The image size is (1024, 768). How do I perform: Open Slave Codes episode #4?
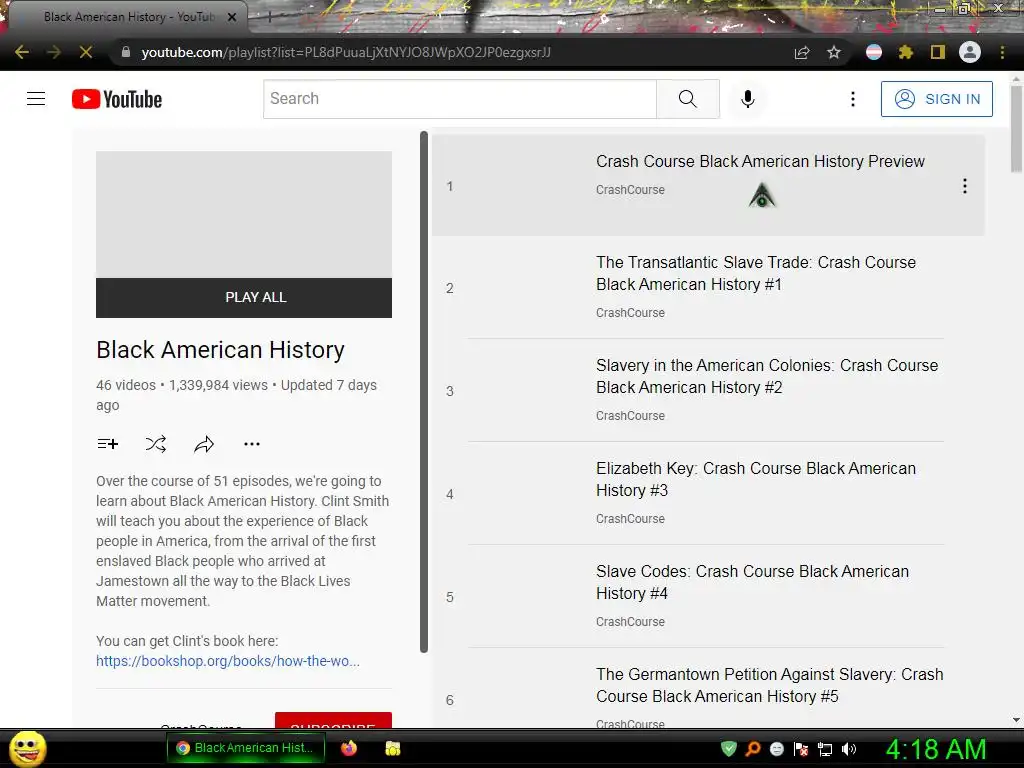point(752,582)
